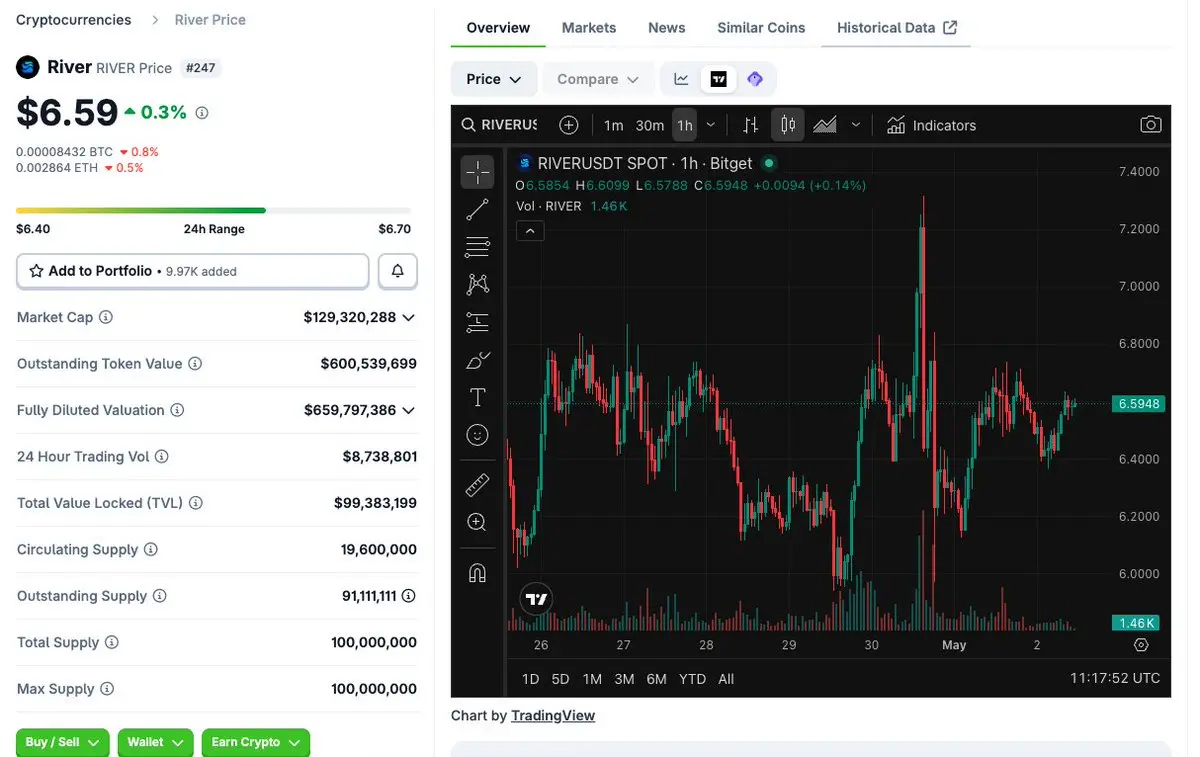The width and height of the screenshot is (1200, 757).
Task: Open the Wallet dropdown
Action: pyautogui.click(x=155, y=742)
